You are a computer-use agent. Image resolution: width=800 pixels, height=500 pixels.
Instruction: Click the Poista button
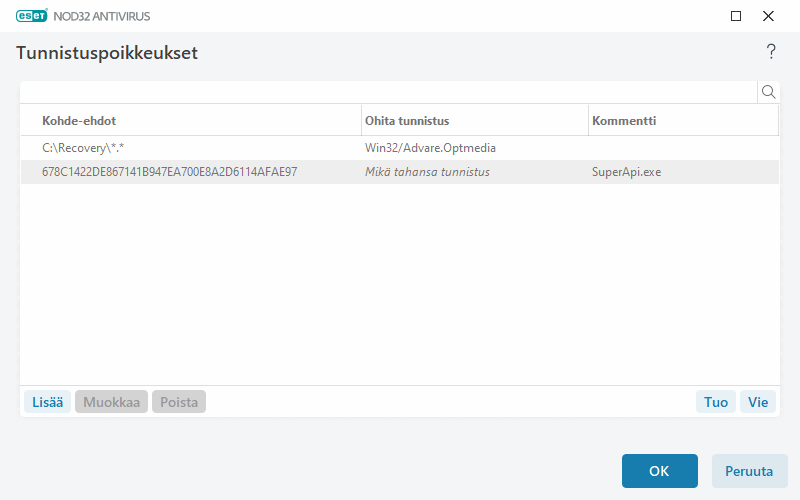tap(179, 402)
